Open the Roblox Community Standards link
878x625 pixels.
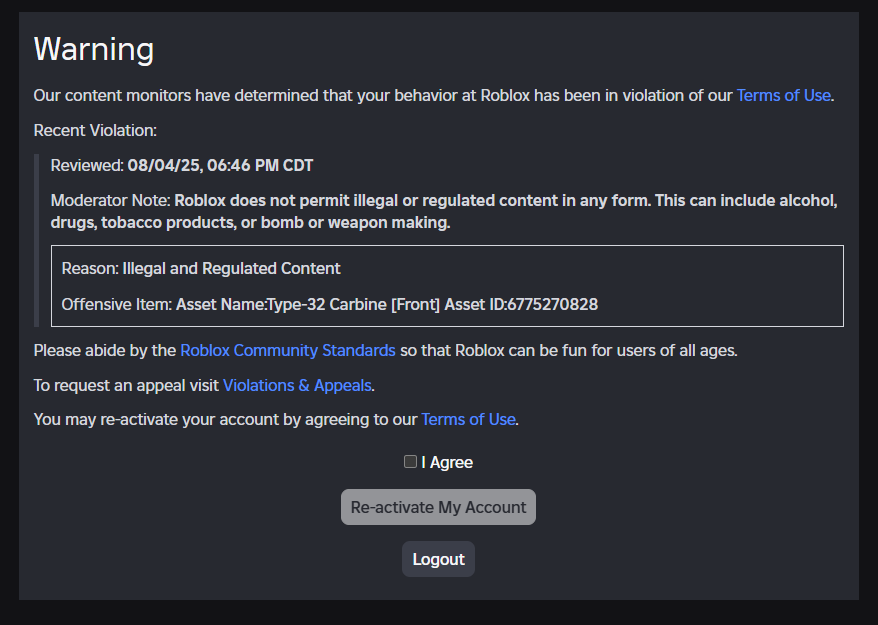click(x=287, y=350)
